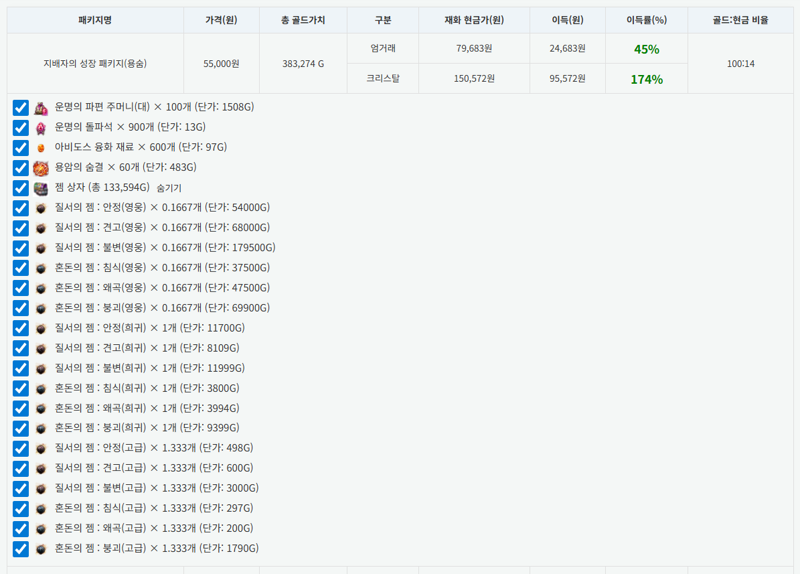The height and width of the screenshot is (574, 800).
Task: Toggle the 용암의 숨결 checkbox
Action: click(20, 168)
